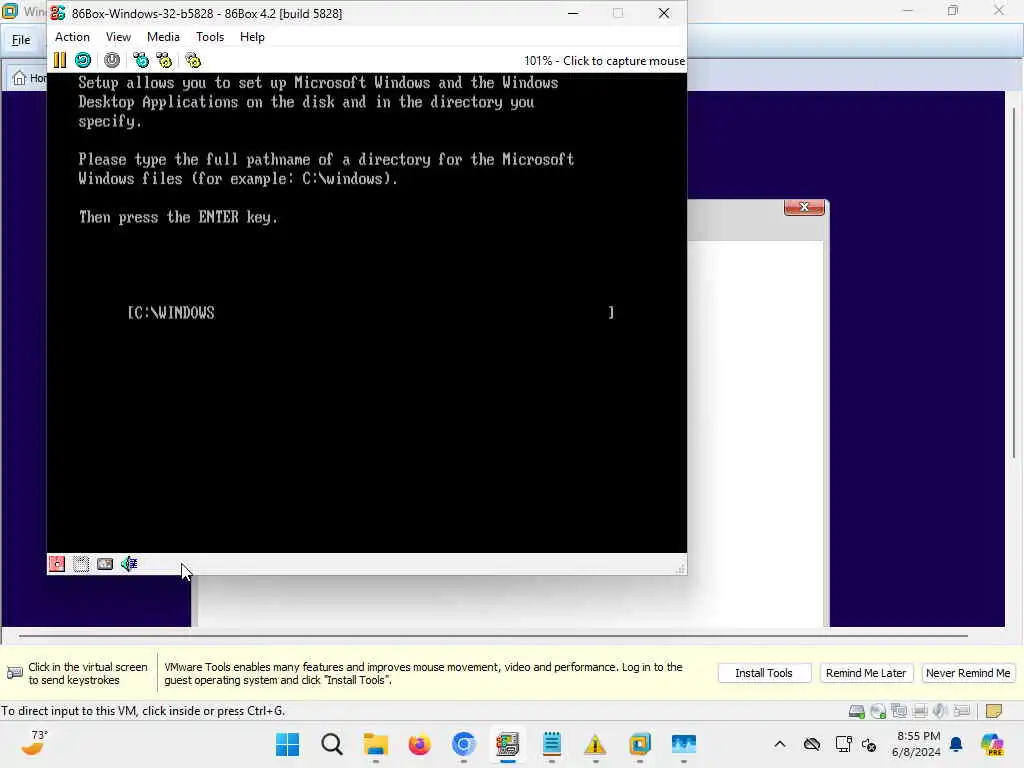This screenshot has width=1024, height=768.
Task: Open File Explorer from taskbar
Action: coord(376,744)
